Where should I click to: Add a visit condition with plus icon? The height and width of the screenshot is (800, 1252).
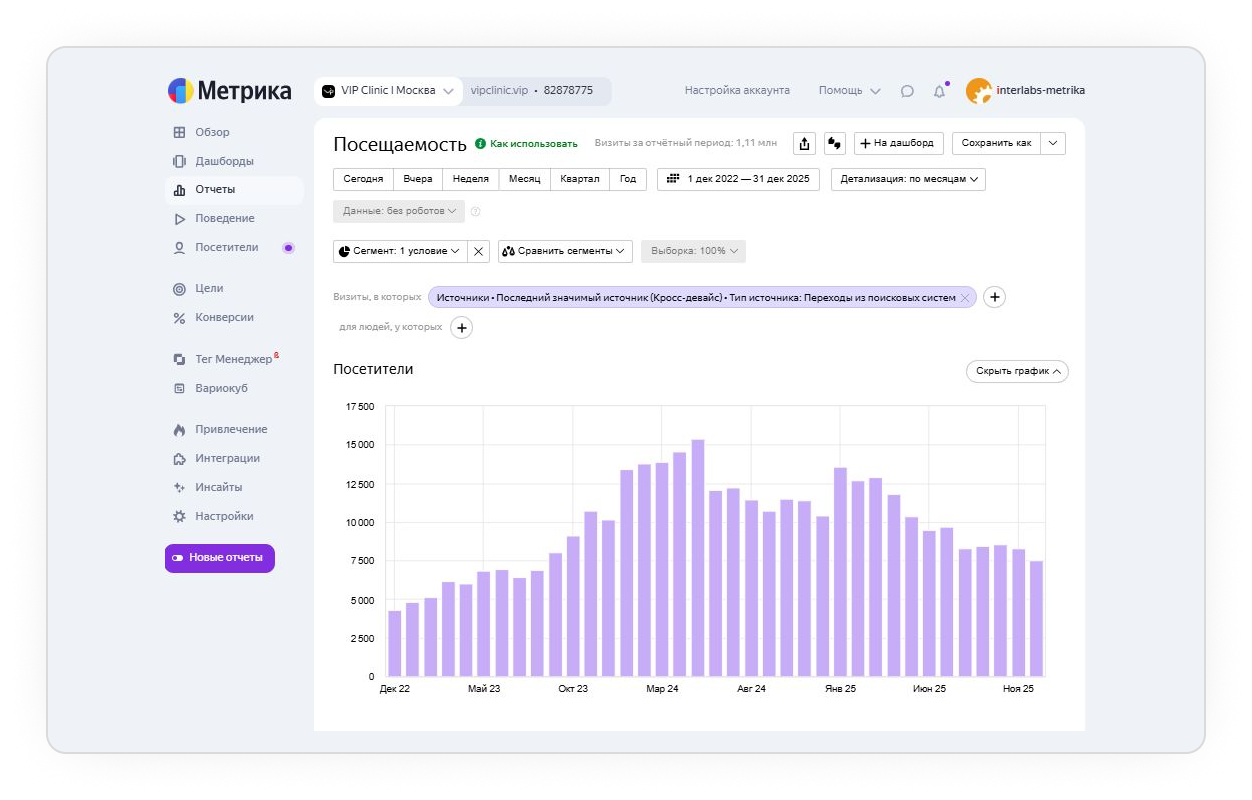click(x=994, y=297)
